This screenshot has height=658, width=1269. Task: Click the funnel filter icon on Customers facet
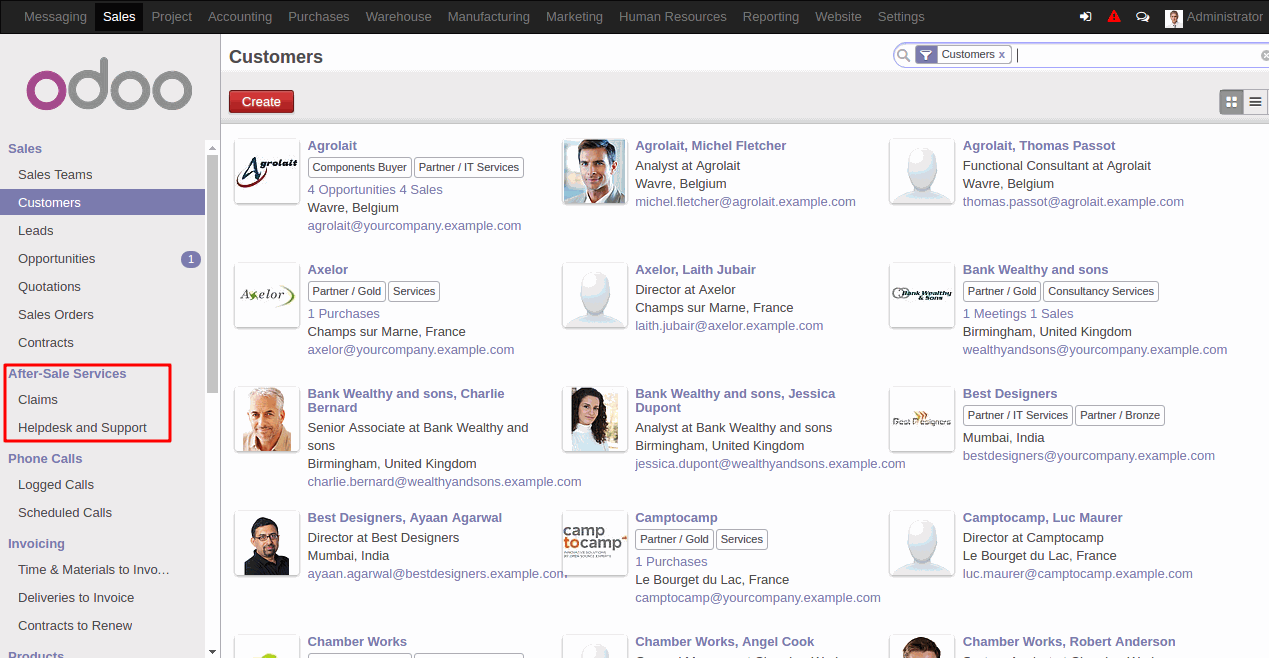[926, 55]
